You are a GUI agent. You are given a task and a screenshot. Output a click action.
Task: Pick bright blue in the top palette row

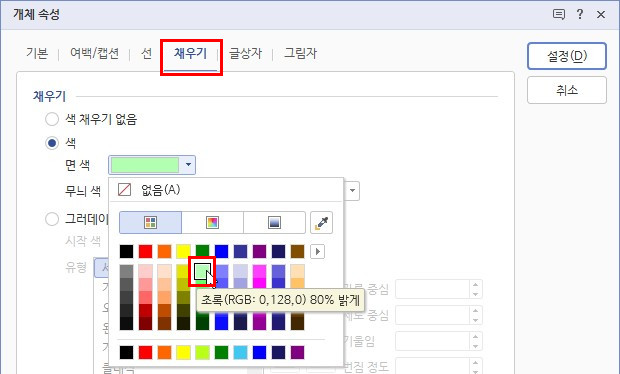(221, 251)
